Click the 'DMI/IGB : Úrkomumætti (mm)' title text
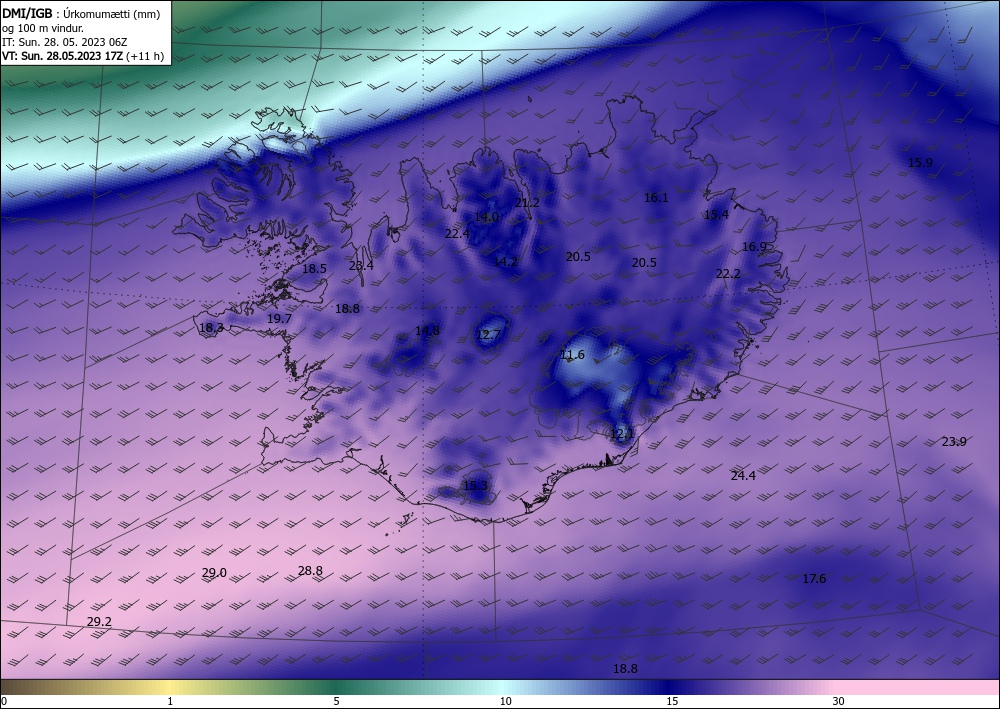Image resolution: width=1000 pixels, height=709 pixels. coord(81,14)
